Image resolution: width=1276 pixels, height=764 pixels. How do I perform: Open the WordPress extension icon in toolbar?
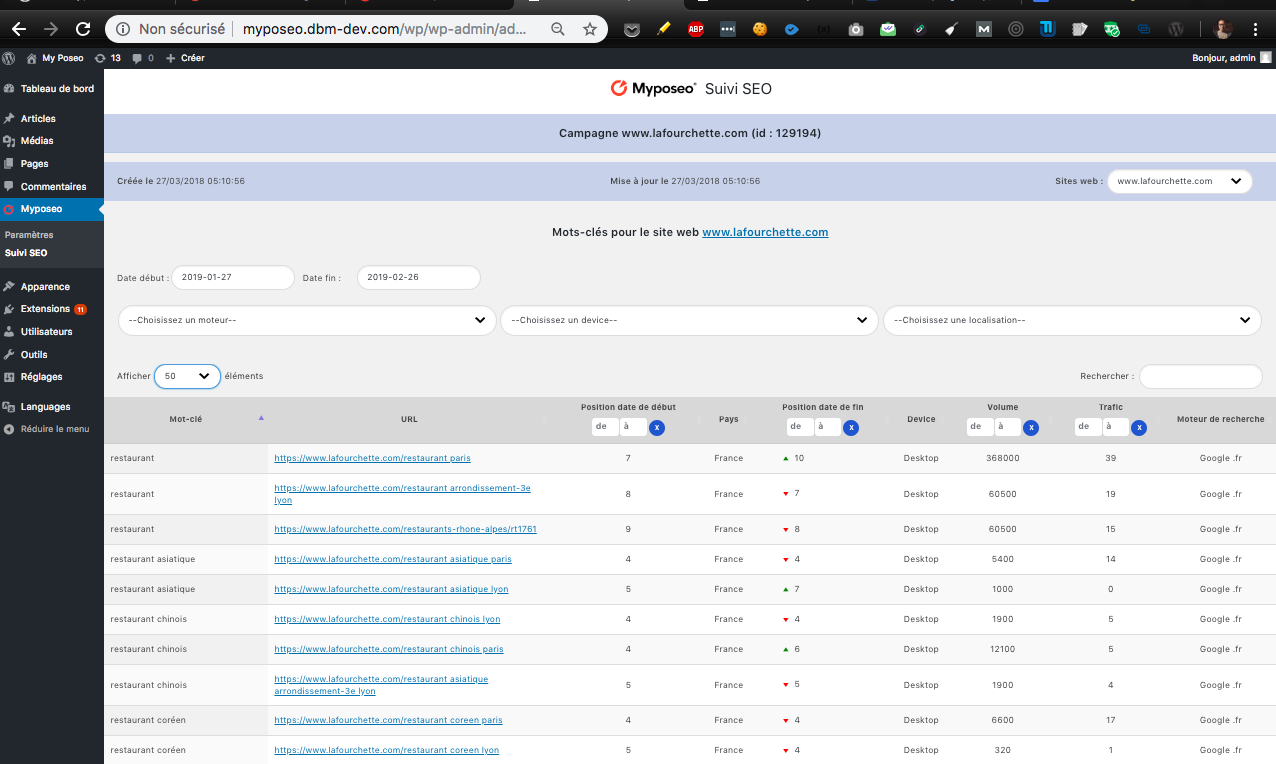coord(1176,29)
